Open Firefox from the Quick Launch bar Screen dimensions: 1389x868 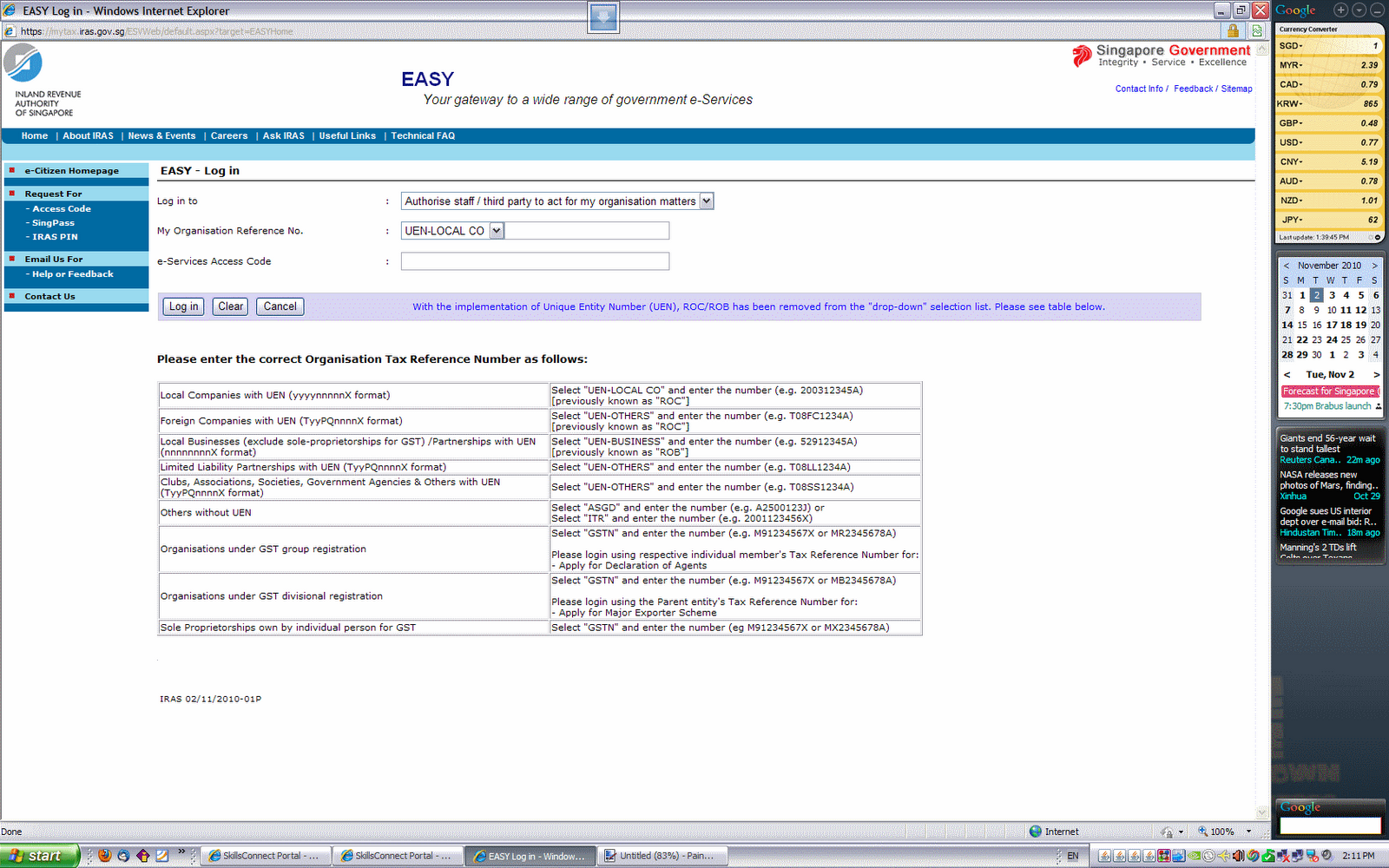click(x=104, y=856)
